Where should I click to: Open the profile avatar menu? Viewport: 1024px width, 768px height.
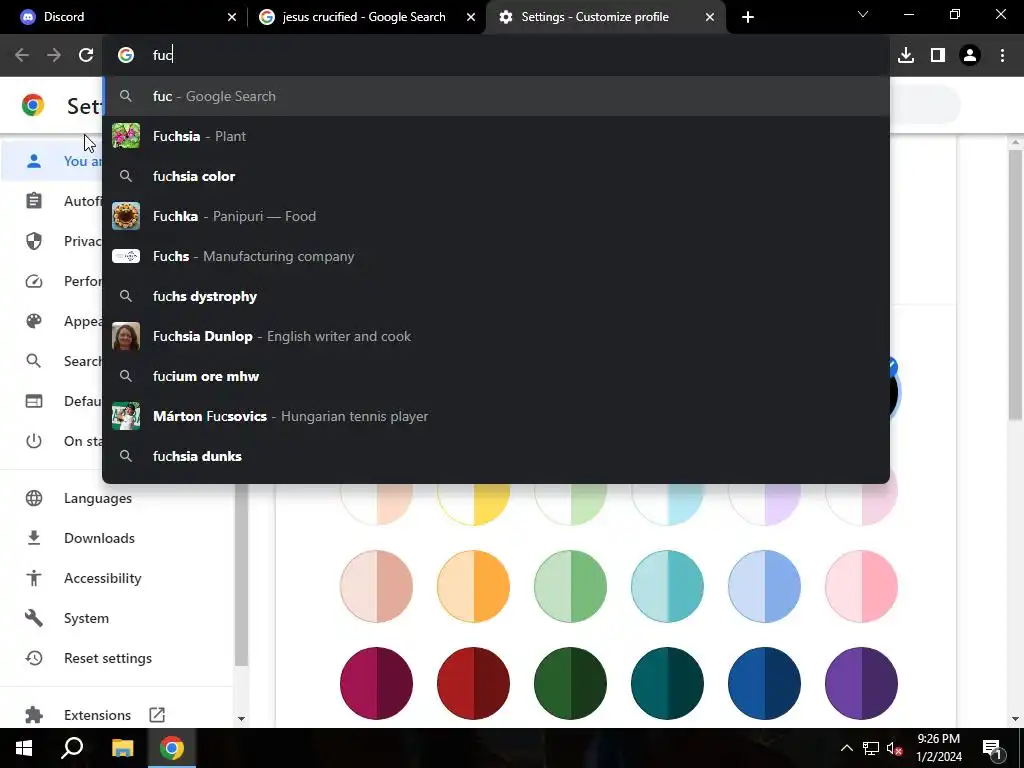[x=970, y=56]
